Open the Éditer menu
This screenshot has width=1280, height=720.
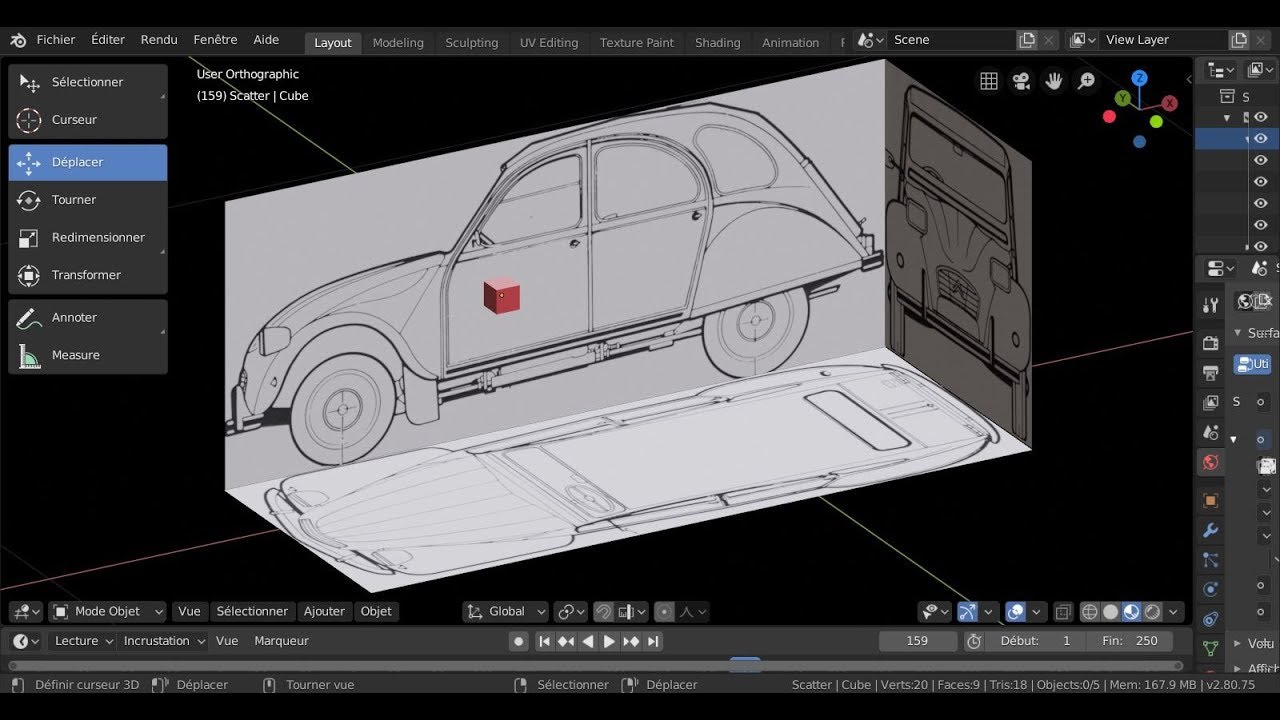point(108,40)
